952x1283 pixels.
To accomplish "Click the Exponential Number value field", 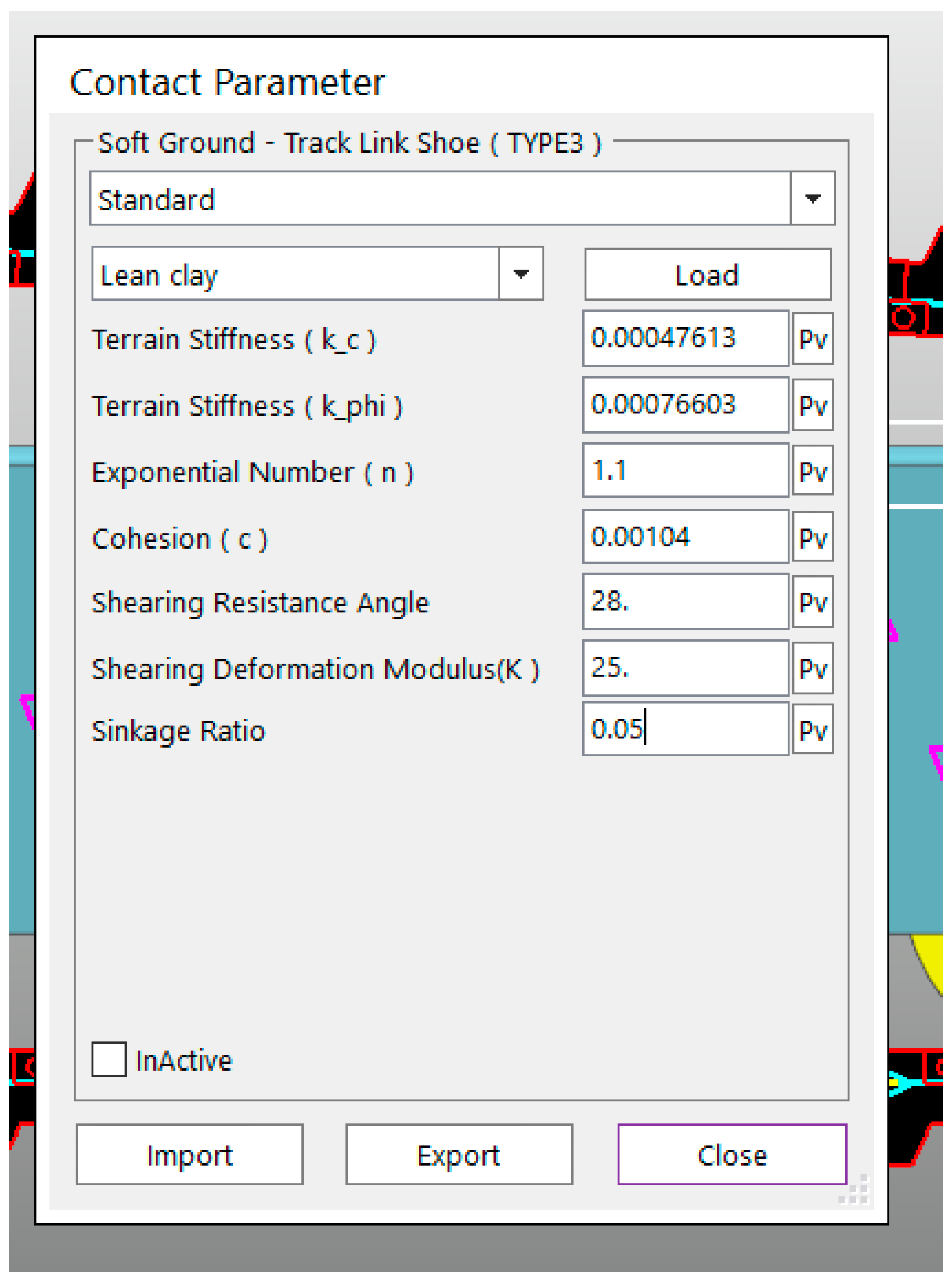I will [x=685, y=471].
